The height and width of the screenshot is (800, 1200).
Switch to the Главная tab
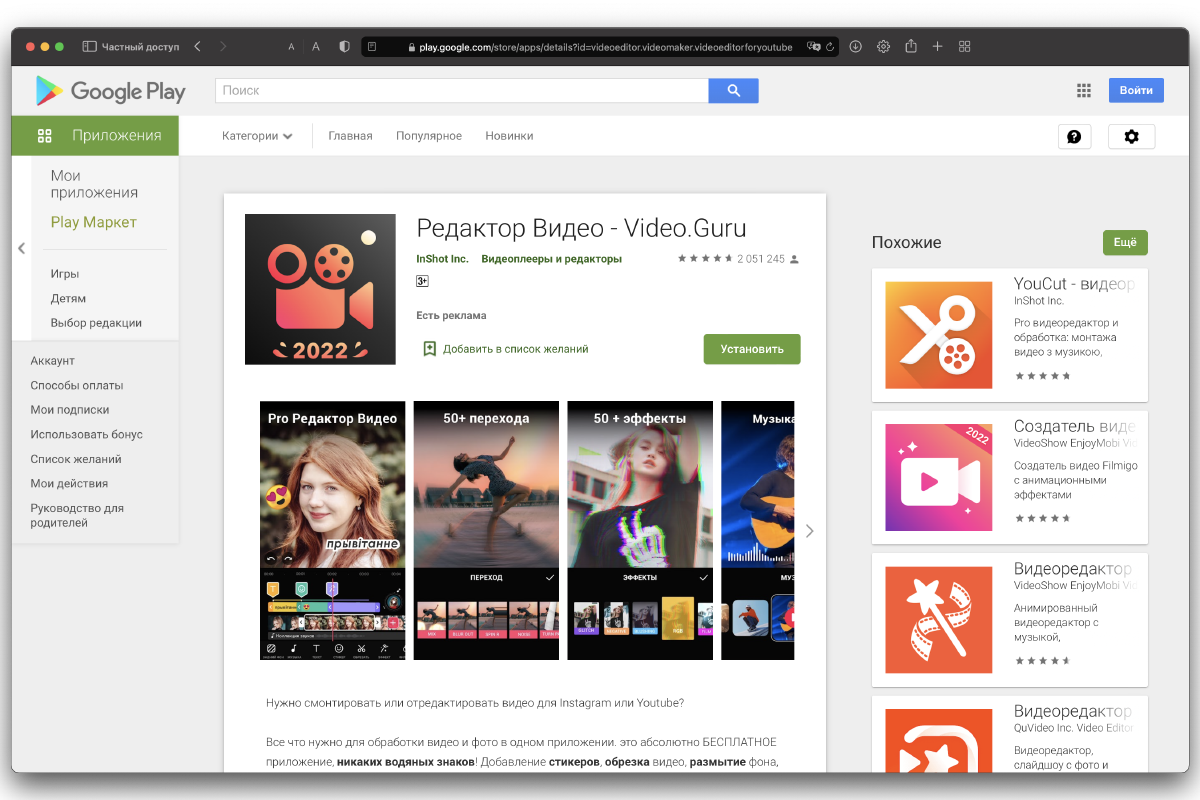point(350,136)
